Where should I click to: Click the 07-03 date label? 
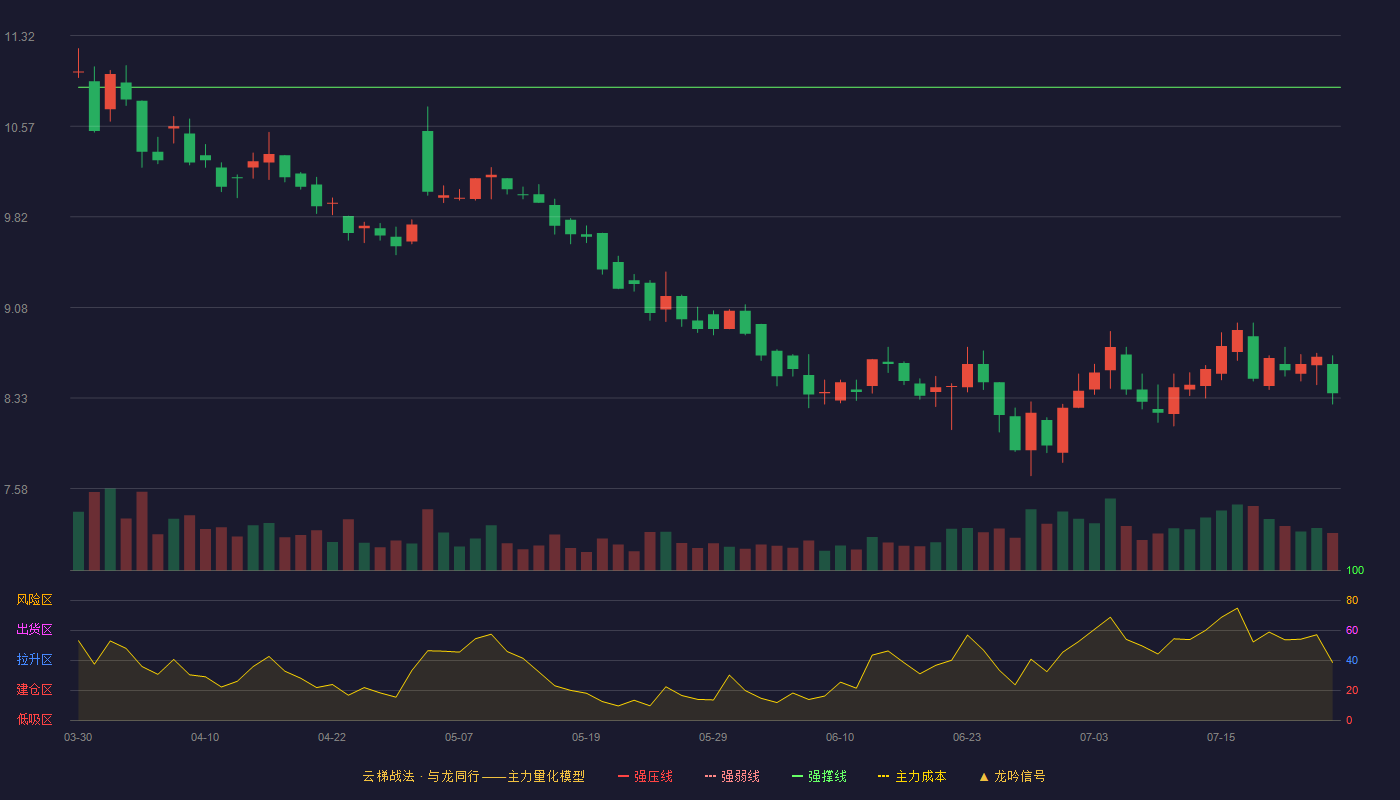click(1094, 737)
